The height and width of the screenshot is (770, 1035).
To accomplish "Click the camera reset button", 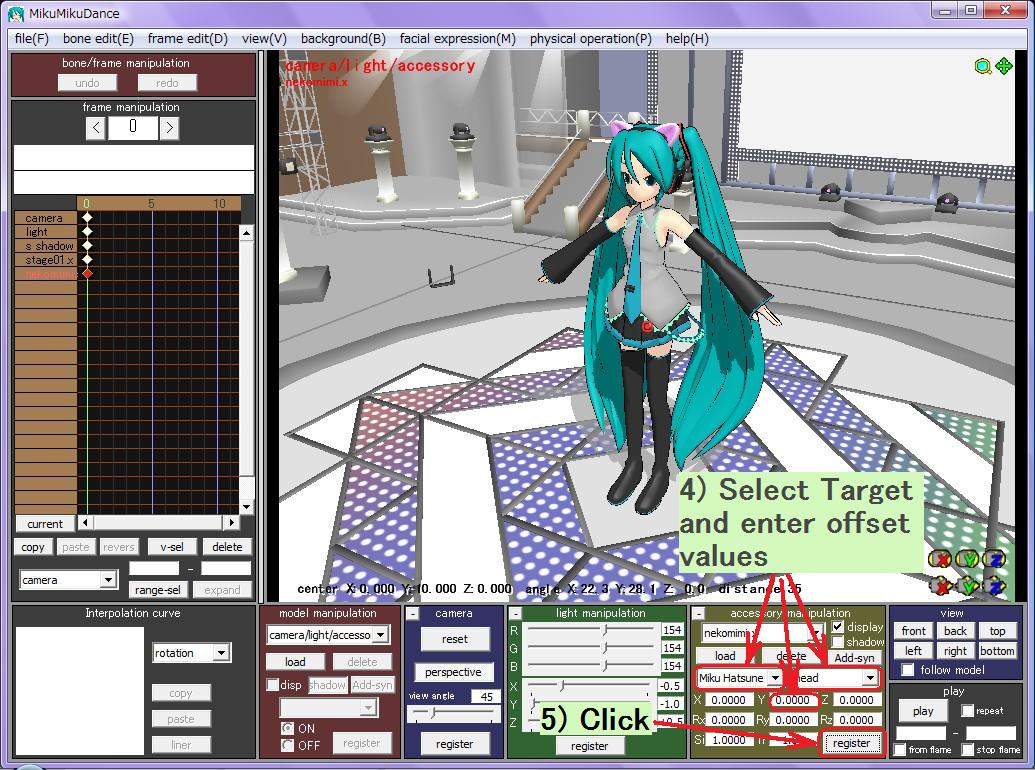I will pos(455,639).
